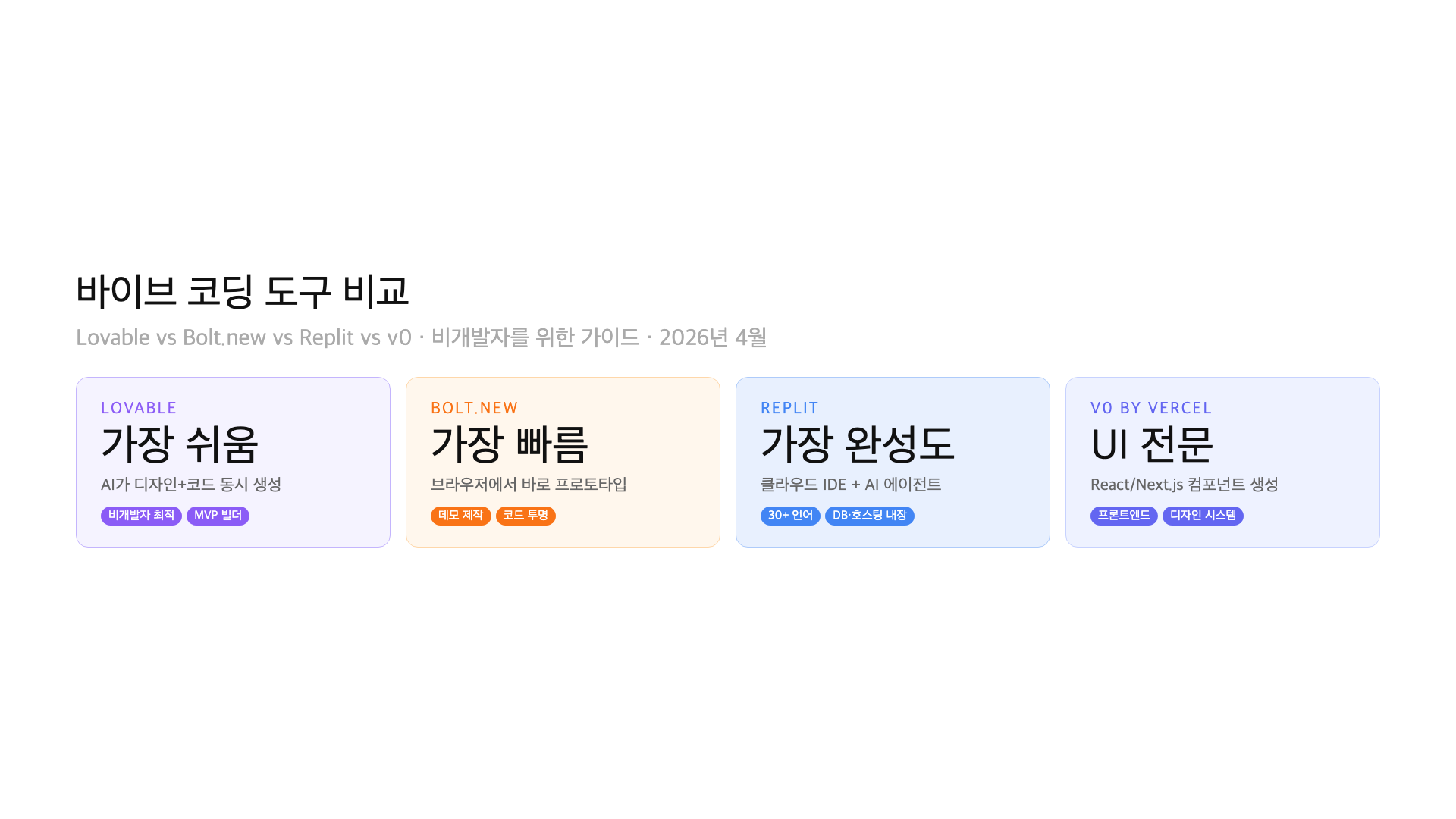This screenshot has height=819, width=1456.
Task: Click the 클라우드 IDE + AI 에이전트 description
Action: (x=851, y=485)
